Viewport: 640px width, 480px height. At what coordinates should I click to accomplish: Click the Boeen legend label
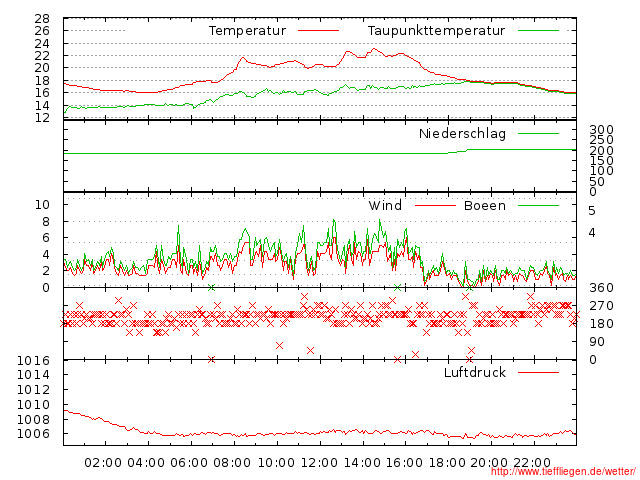click(485, 205)
